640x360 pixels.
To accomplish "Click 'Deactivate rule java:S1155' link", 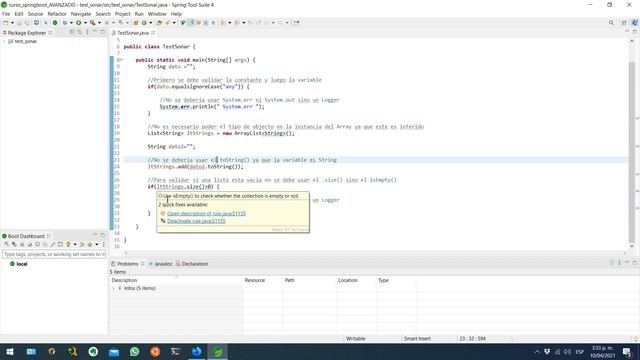I will (x=196, y=221).
